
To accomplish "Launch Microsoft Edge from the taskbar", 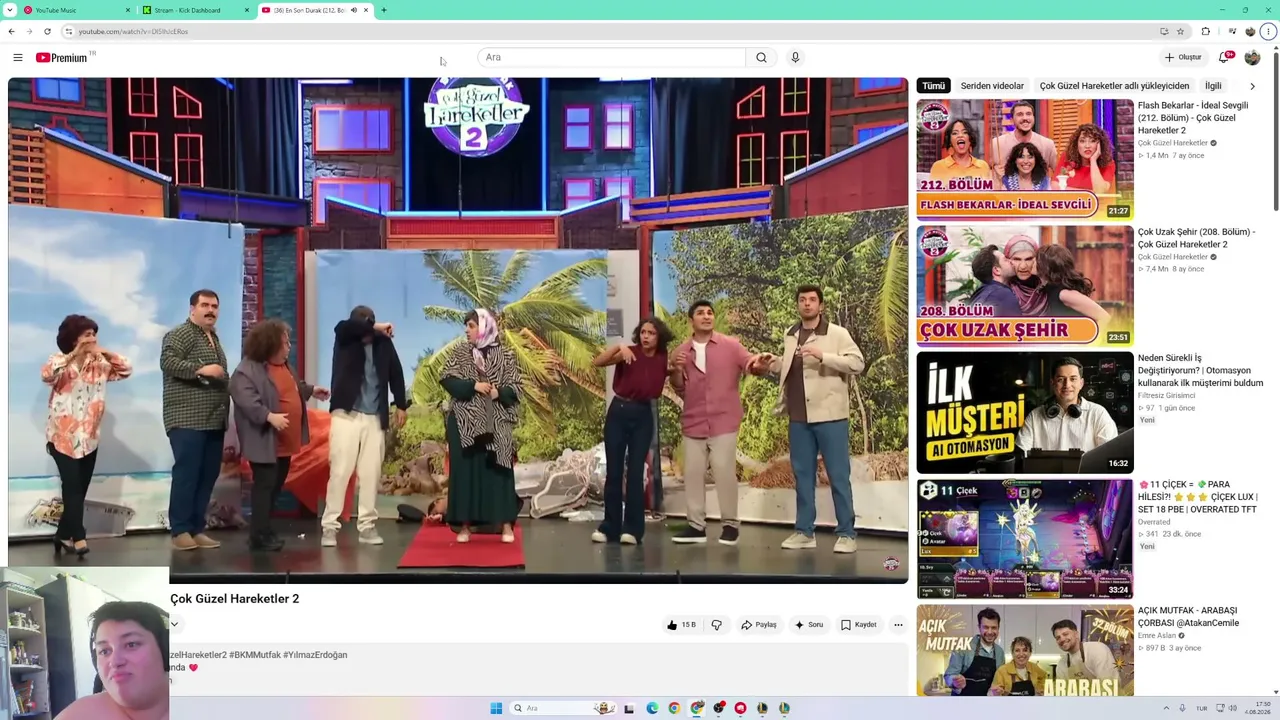I will [652, 708].
